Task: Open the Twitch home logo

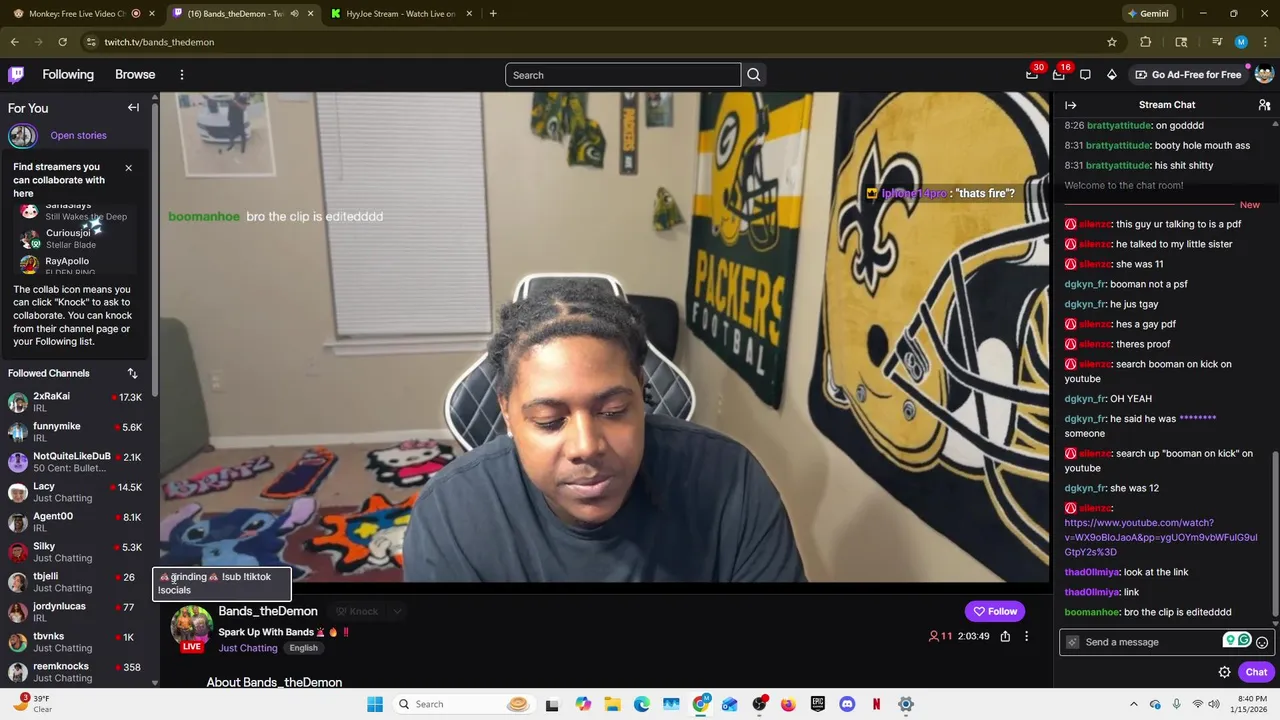Action: click(16, 75)
